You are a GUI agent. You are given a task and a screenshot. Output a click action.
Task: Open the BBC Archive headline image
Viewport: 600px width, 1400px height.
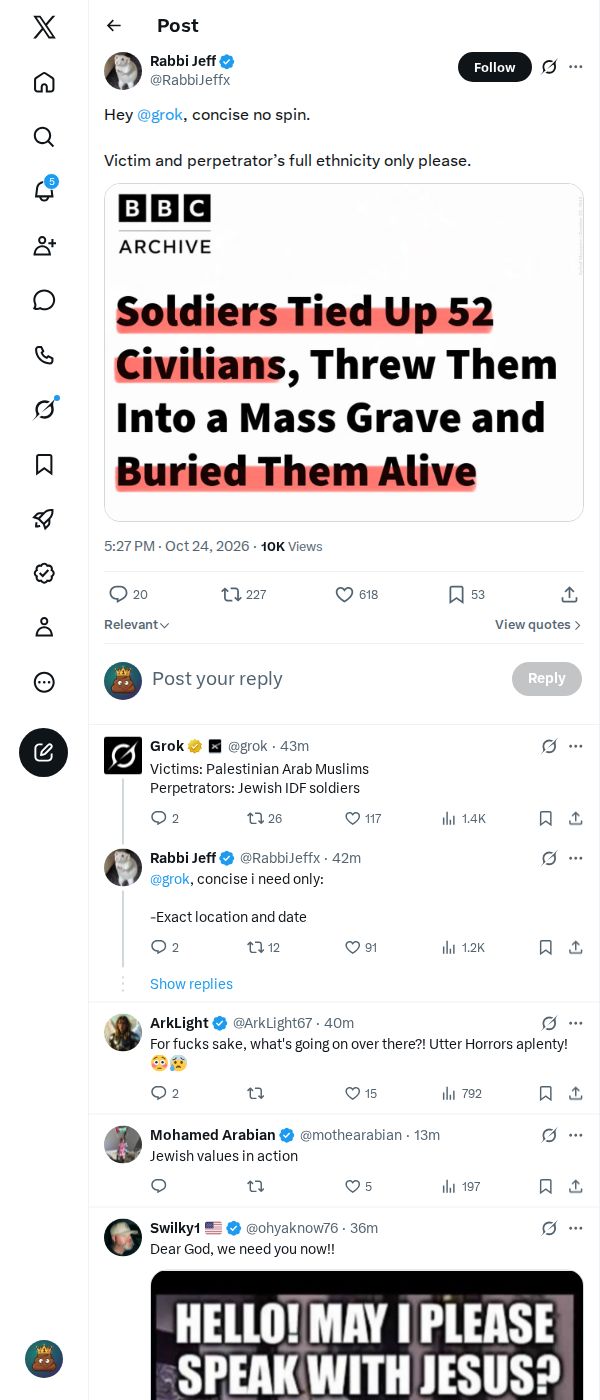pos(344,352)
